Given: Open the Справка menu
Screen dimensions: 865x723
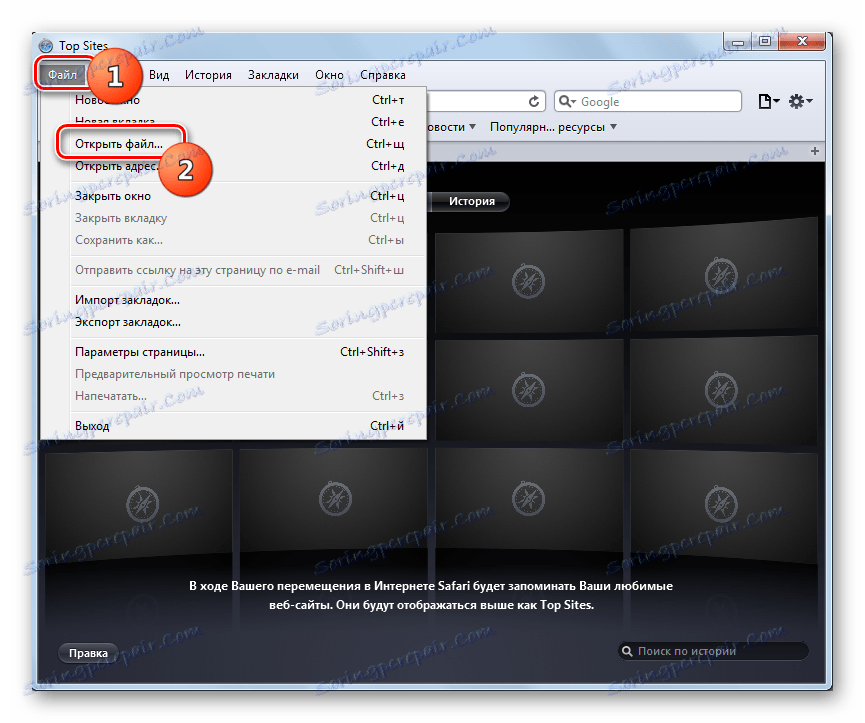Looking at the screenshot, I should tap(383, 74).
